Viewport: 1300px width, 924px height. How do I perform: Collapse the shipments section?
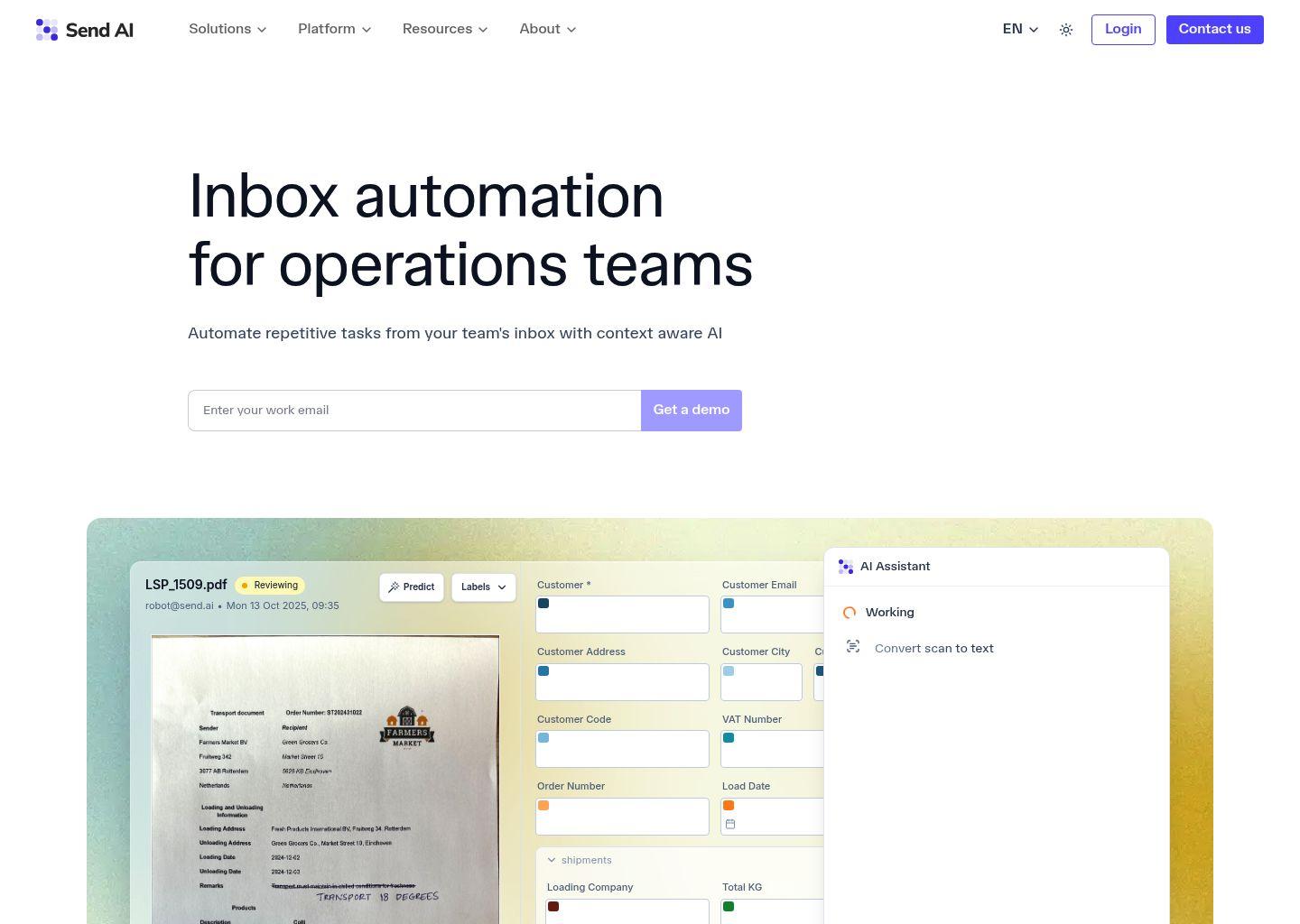552,861
